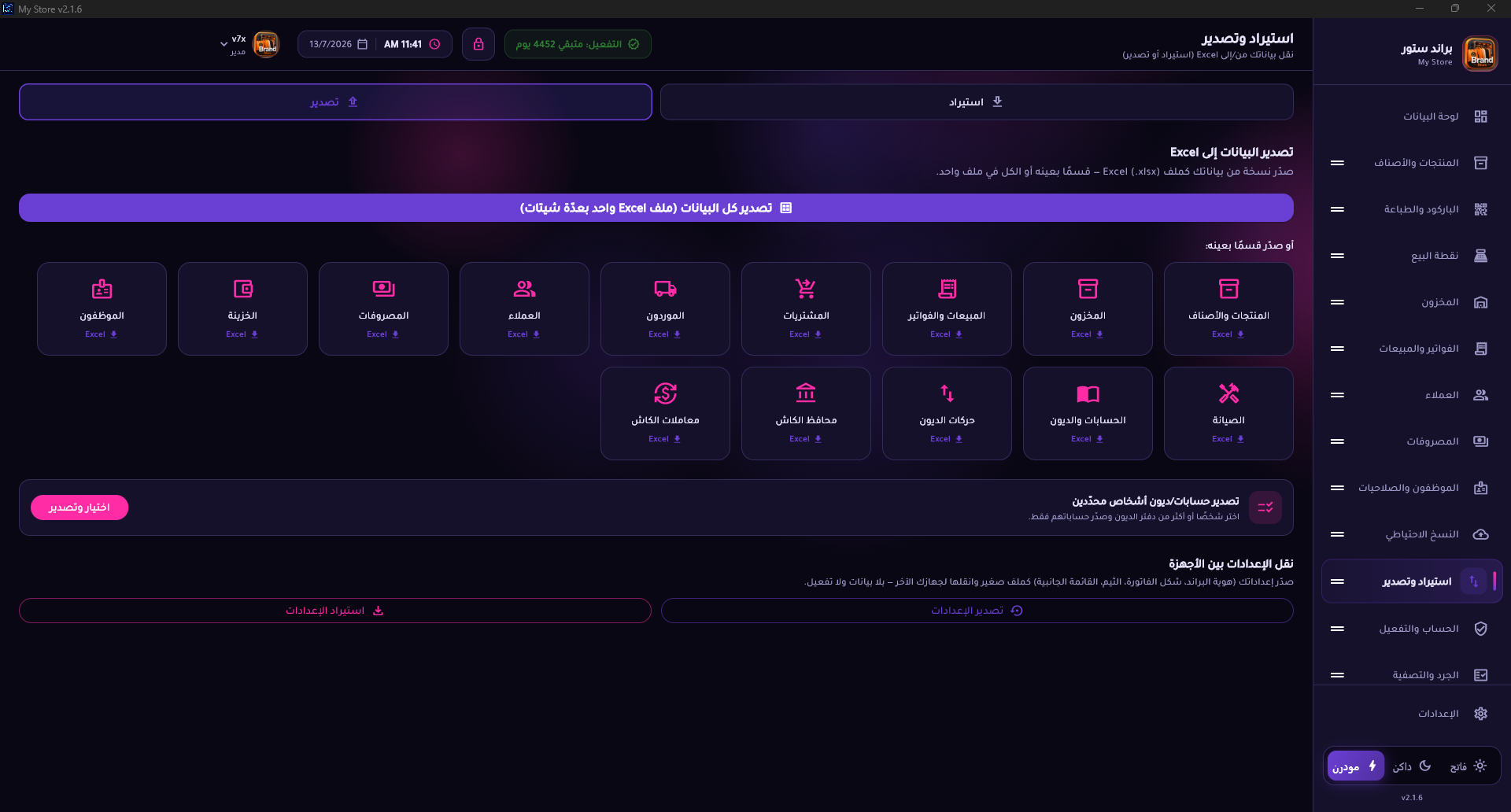Expand the المنتجات والأصناف sidebar handle

click(1337, 163)
